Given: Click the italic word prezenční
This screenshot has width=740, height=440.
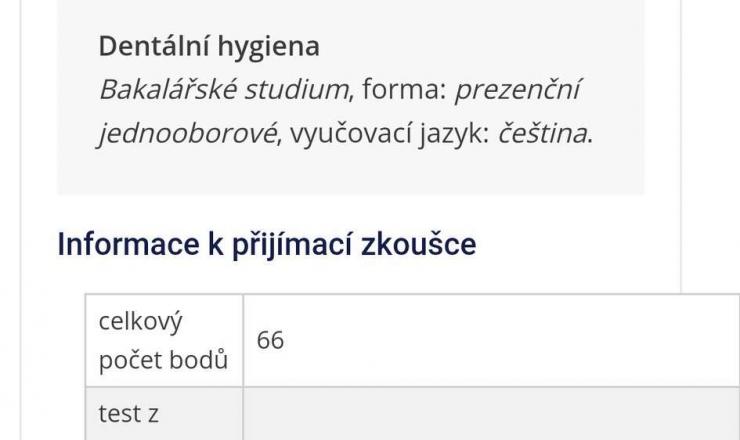Looking at the screenshot, I should (x=518, y=90).
